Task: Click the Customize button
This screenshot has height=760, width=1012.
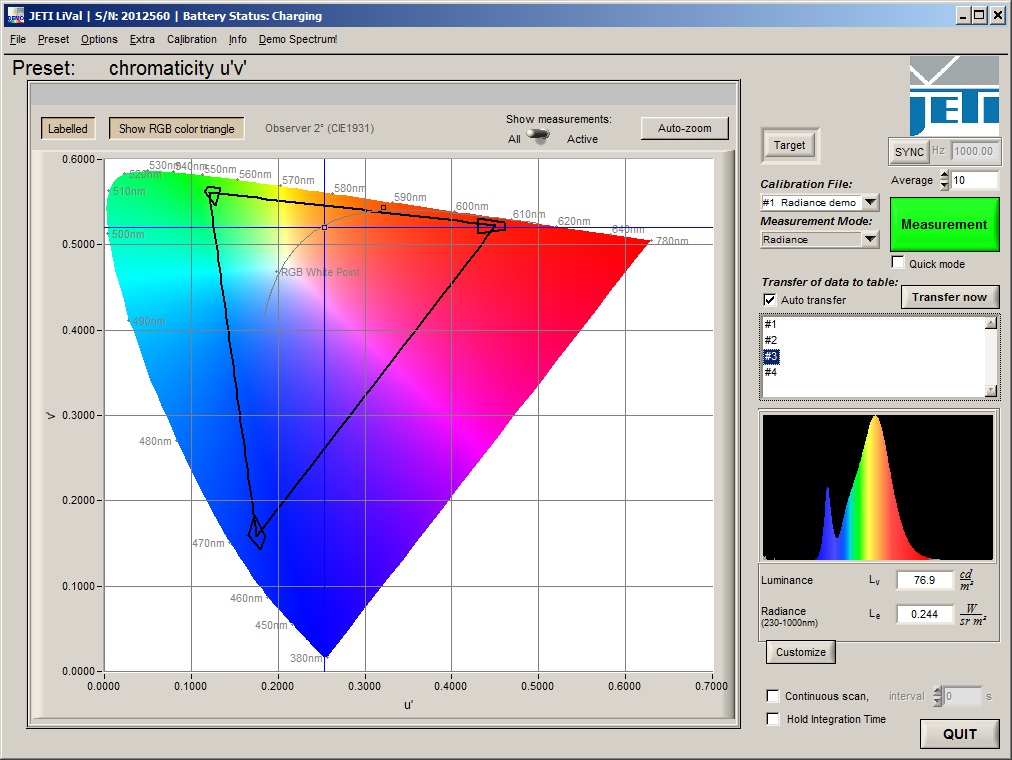Action: (800, 652)
